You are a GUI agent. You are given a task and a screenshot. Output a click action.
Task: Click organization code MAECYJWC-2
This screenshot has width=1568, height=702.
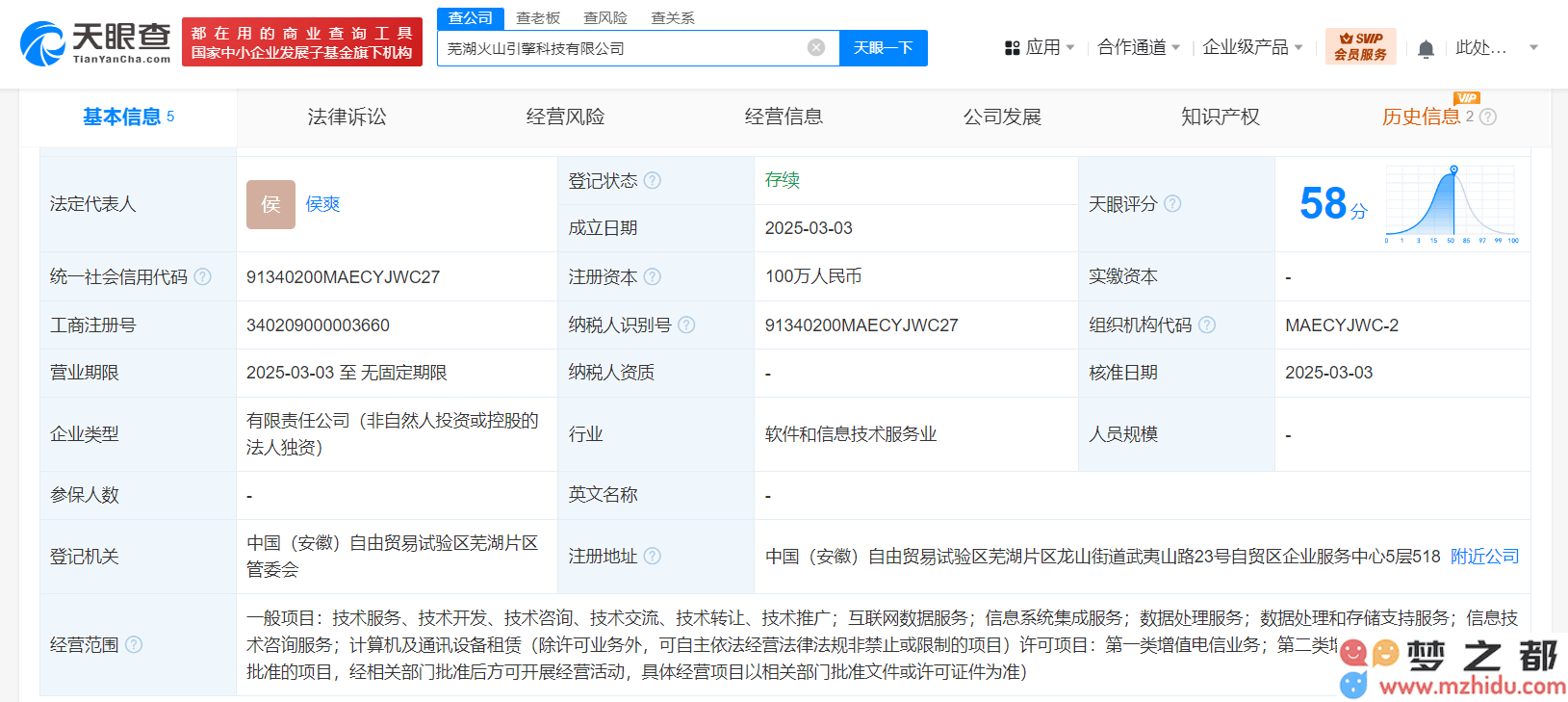(x=1342, y=325)
